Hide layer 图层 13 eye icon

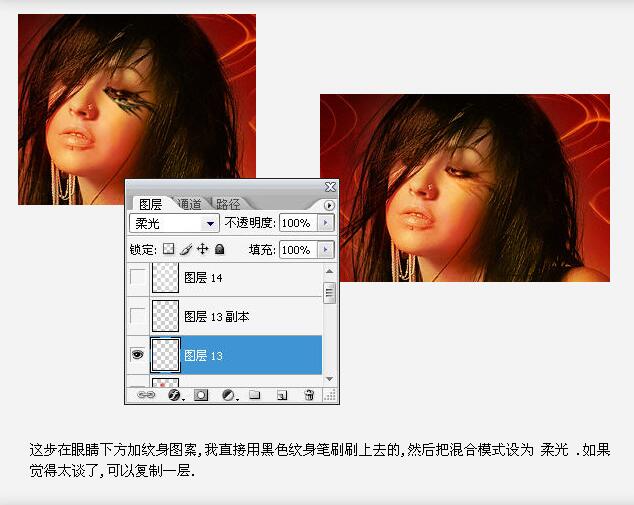pyautogui.click(x=137, y=355)
